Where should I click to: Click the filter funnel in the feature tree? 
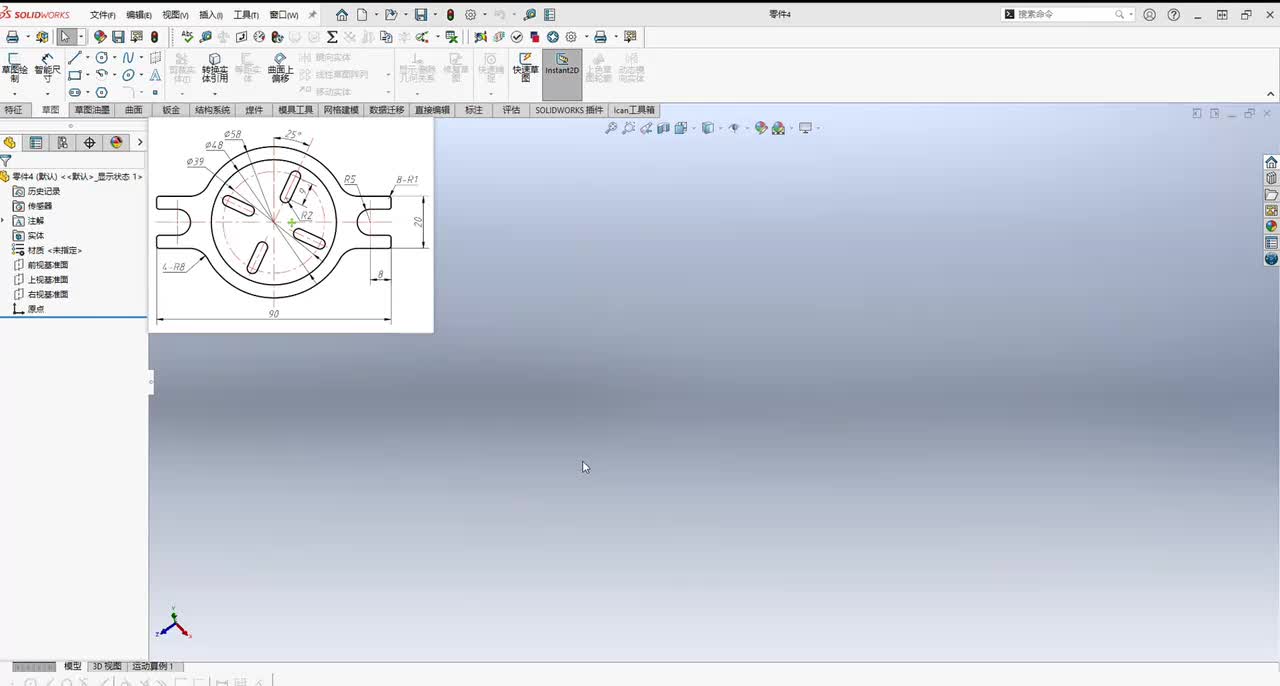[5, 160]
